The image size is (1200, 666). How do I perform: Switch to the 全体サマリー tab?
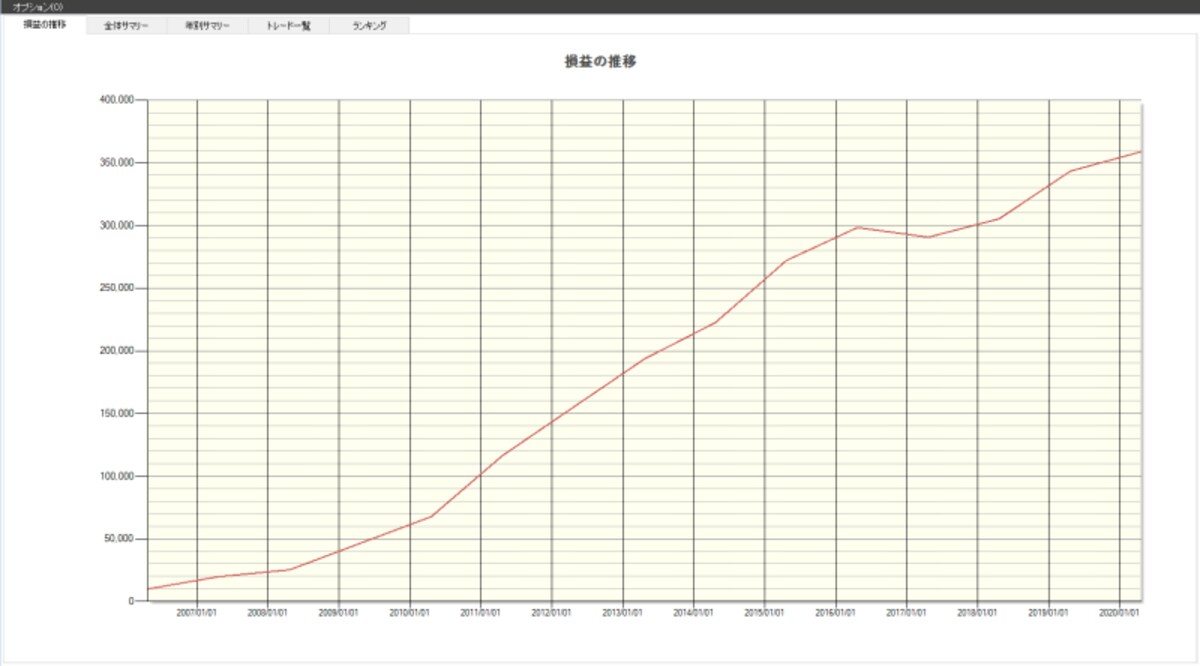tap(126, 25)
